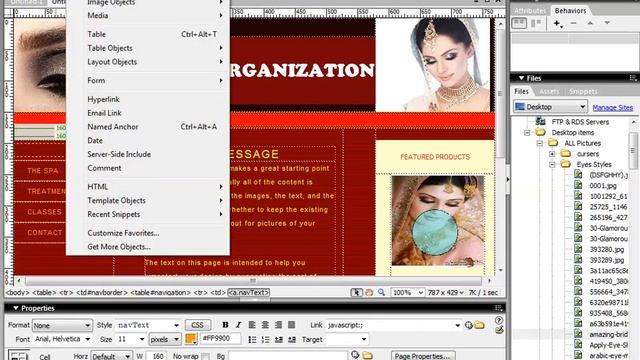Click browse folder icon beside Link field
This screenshot has height=360, width=640.
(480, 325)
